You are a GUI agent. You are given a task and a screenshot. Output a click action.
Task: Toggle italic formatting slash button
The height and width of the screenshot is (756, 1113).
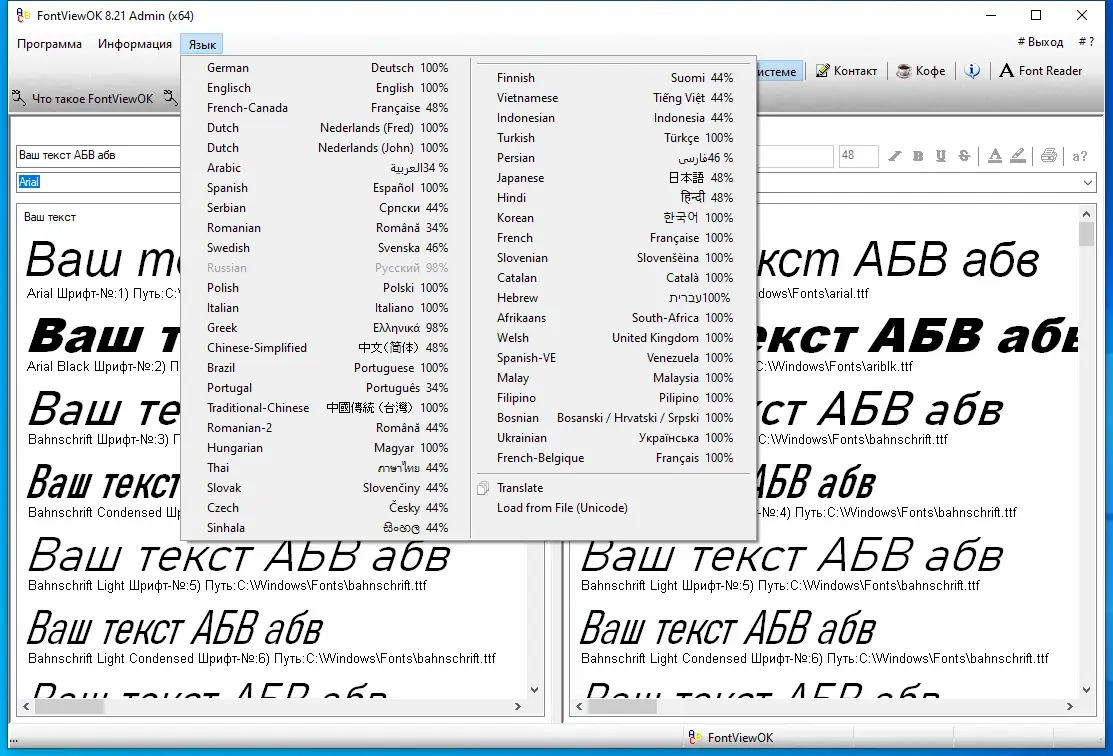(x=895, y=155)
